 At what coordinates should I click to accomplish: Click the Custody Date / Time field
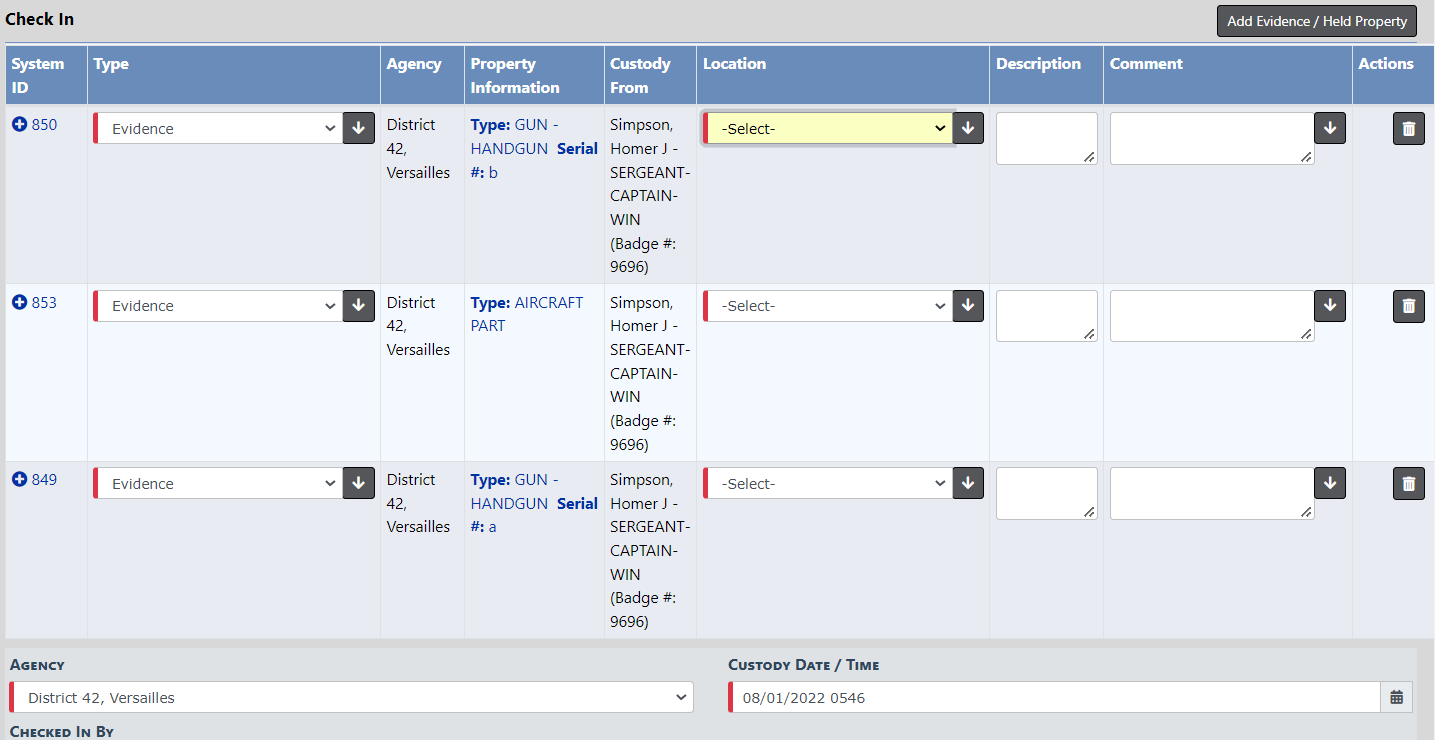(x=1055, y=698)
